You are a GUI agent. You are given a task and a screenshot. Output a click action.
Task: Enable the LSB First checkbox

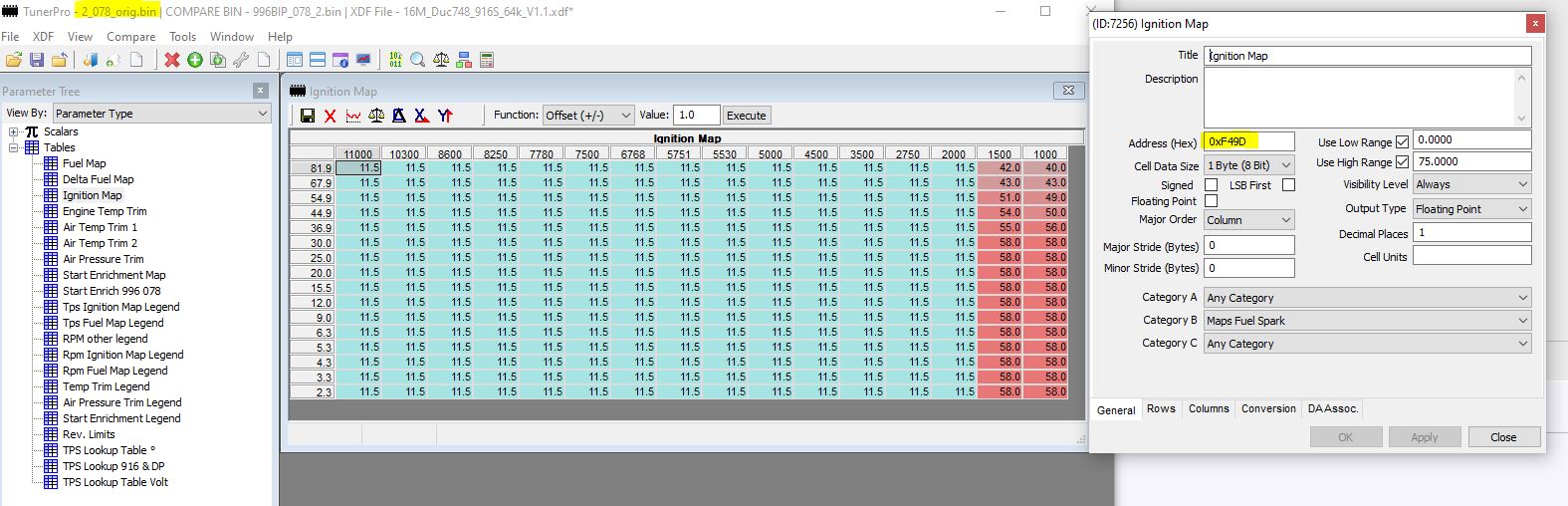click(1289, 185)
